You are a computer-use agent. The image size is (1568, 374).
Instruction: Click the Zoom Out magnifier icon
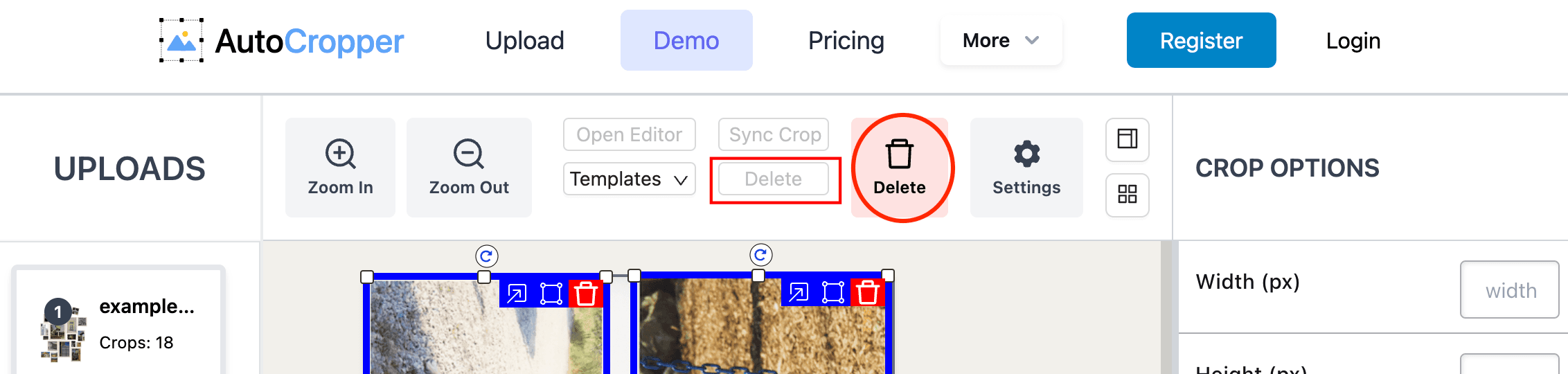469,154
